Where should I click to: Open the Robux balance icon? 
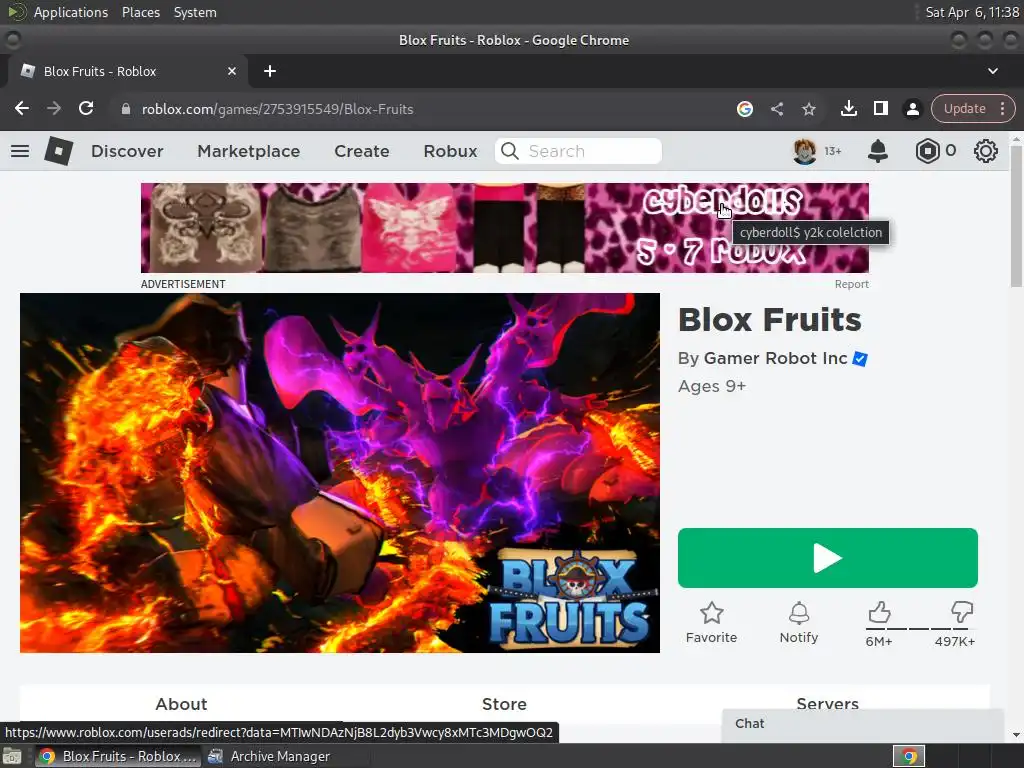click(x=927, y=151)
